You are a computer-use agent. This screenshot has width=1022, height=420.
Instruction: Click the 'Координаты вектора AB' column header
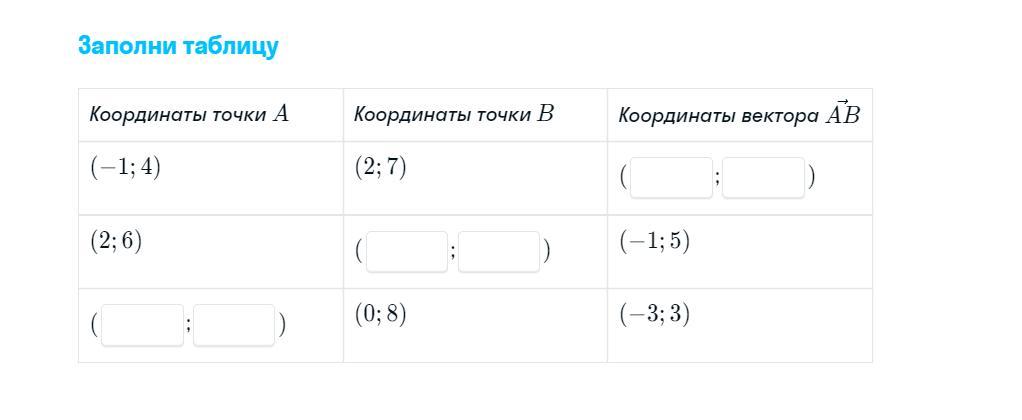click(739, 114)
